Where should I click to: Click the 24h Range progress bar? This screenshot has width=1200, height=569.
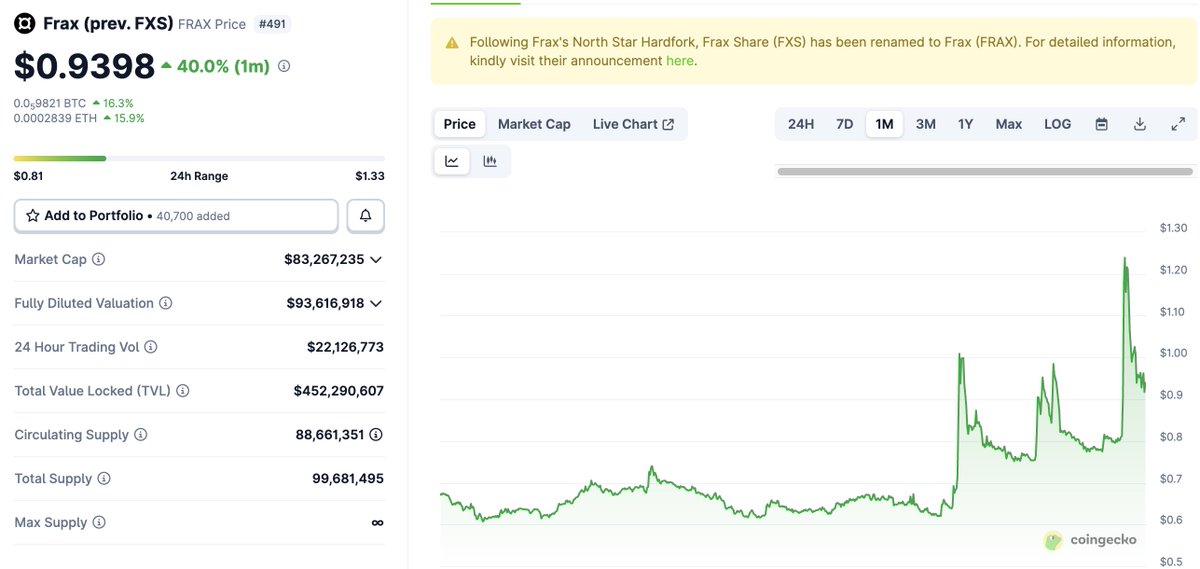(199, 158)
